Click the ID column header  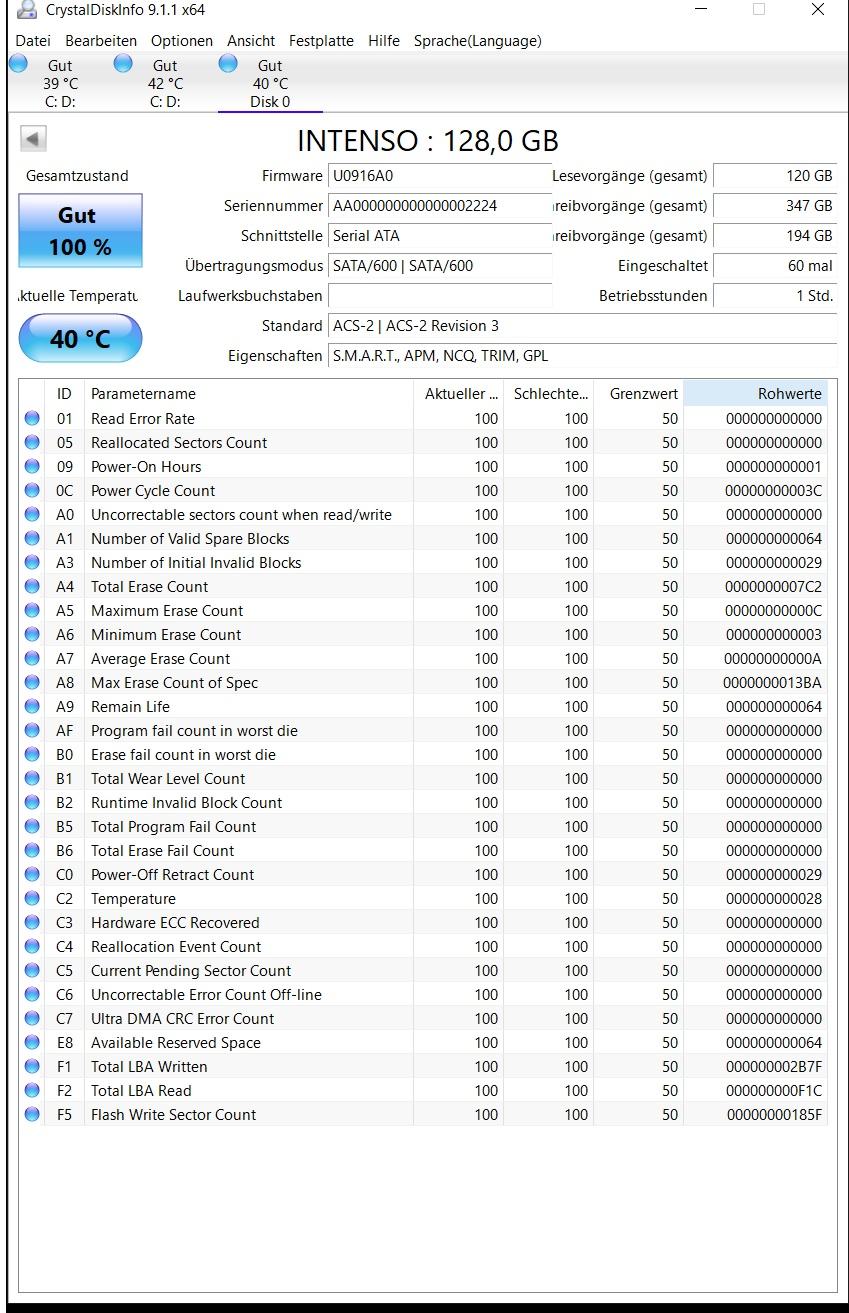[65, 394]
